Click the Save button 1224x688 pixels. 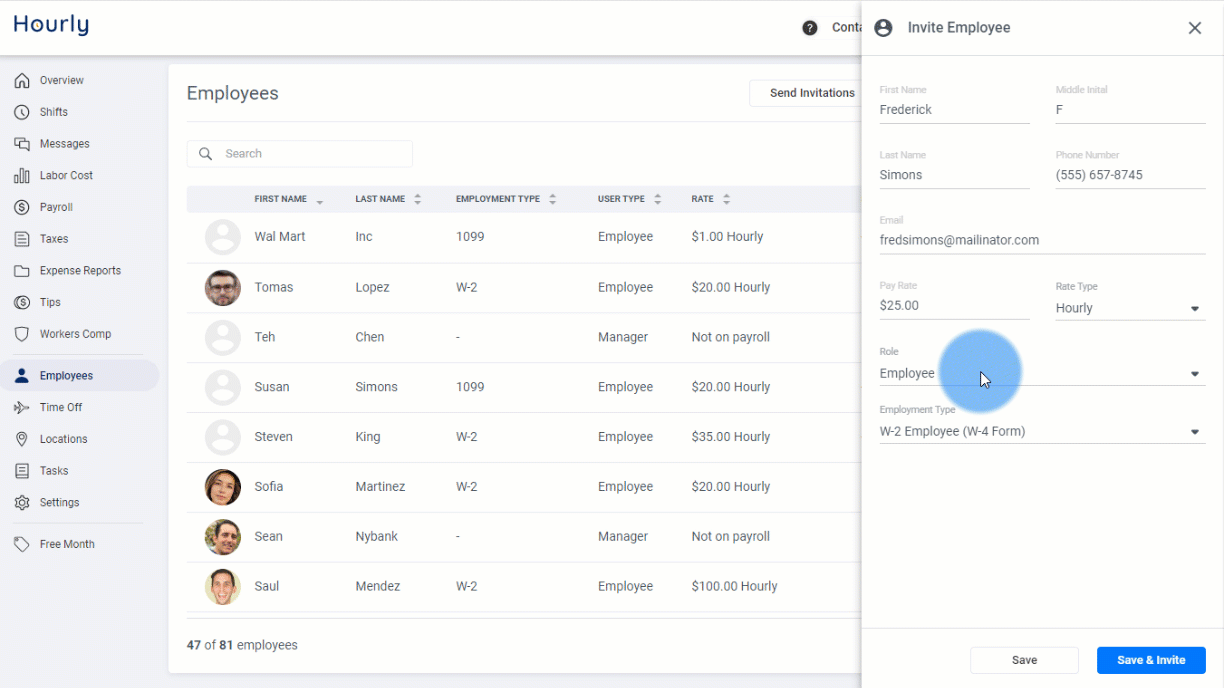click(x=1024, y=660)
